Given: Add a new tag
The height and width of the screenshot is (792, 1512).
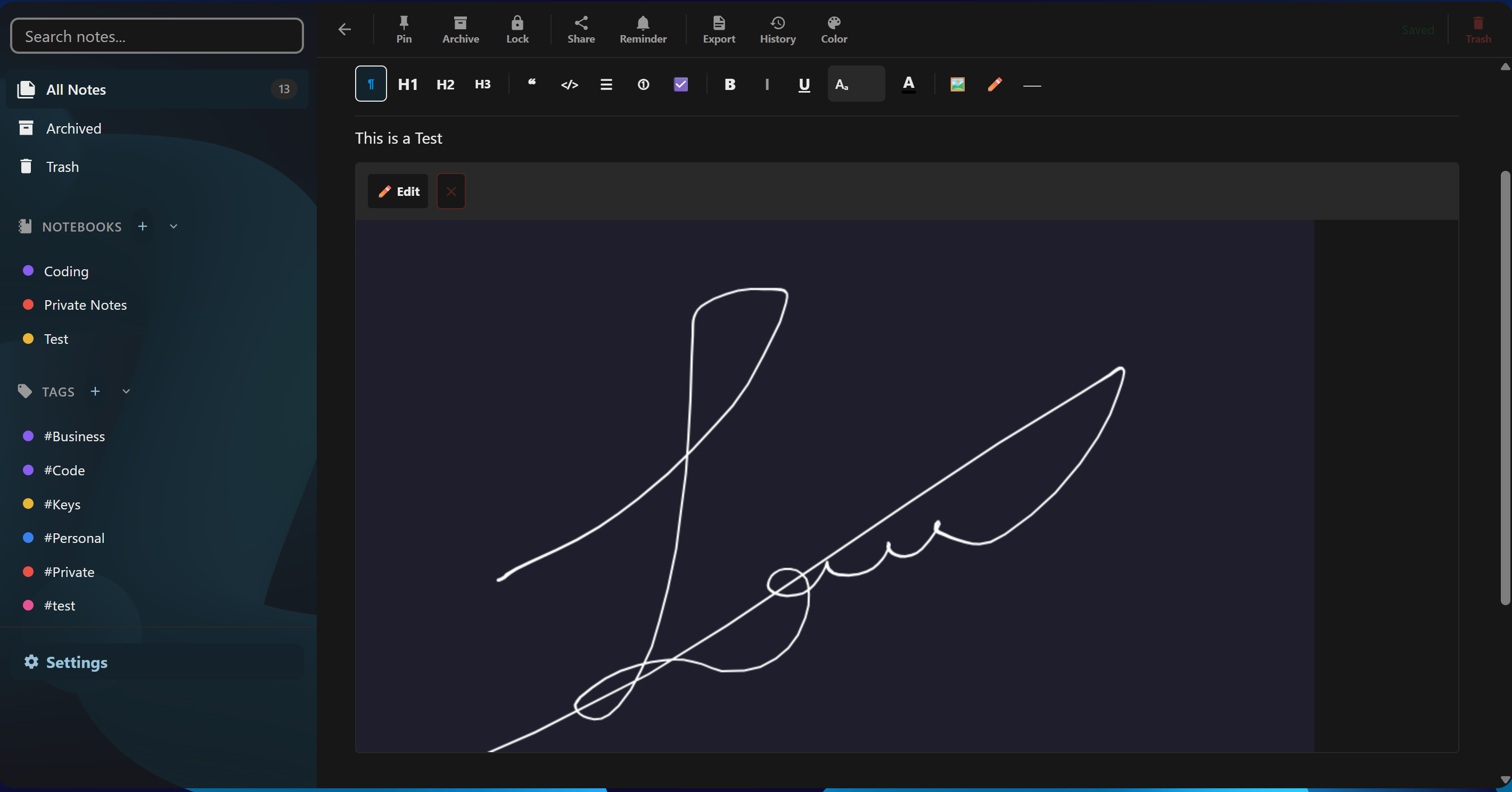Looking at the screenshot, I should [95, 391].
